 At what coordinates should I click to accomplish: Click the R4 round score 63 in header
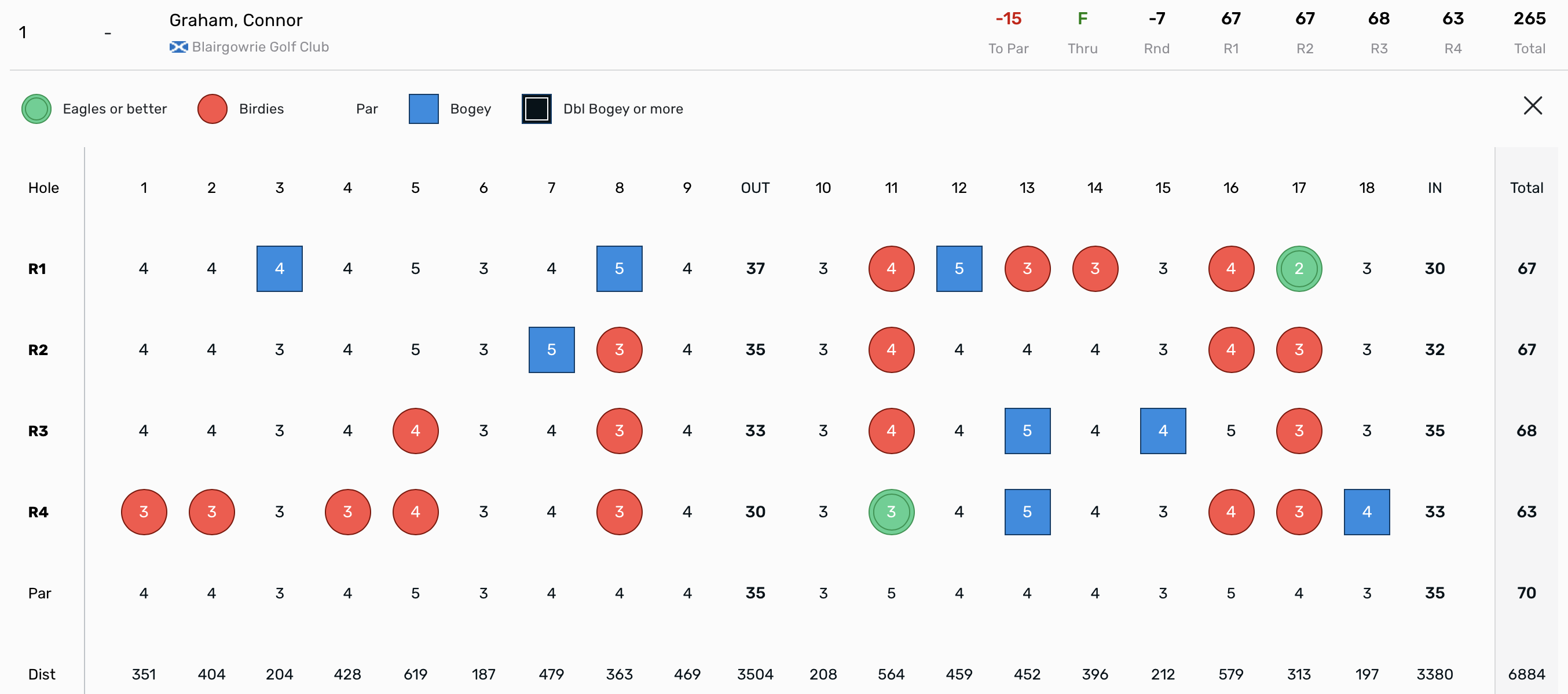point(1452,19)
